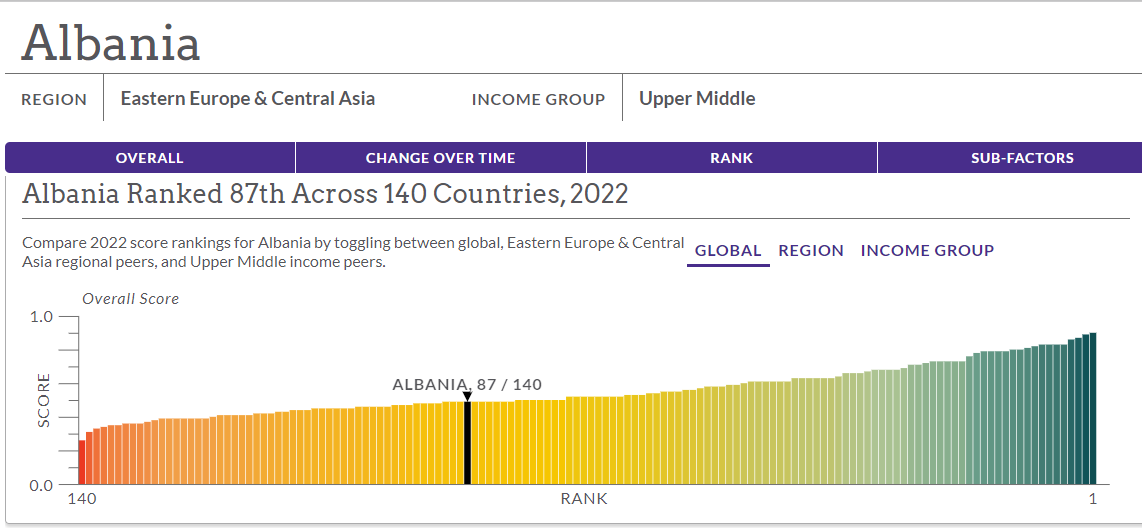Image resolution: width=1142 pixels, height=528 pixels.
Task: Click the 'ALBANIA, 87 / 140' chart label
Action: pyautogui.click(x=467, y=384)
